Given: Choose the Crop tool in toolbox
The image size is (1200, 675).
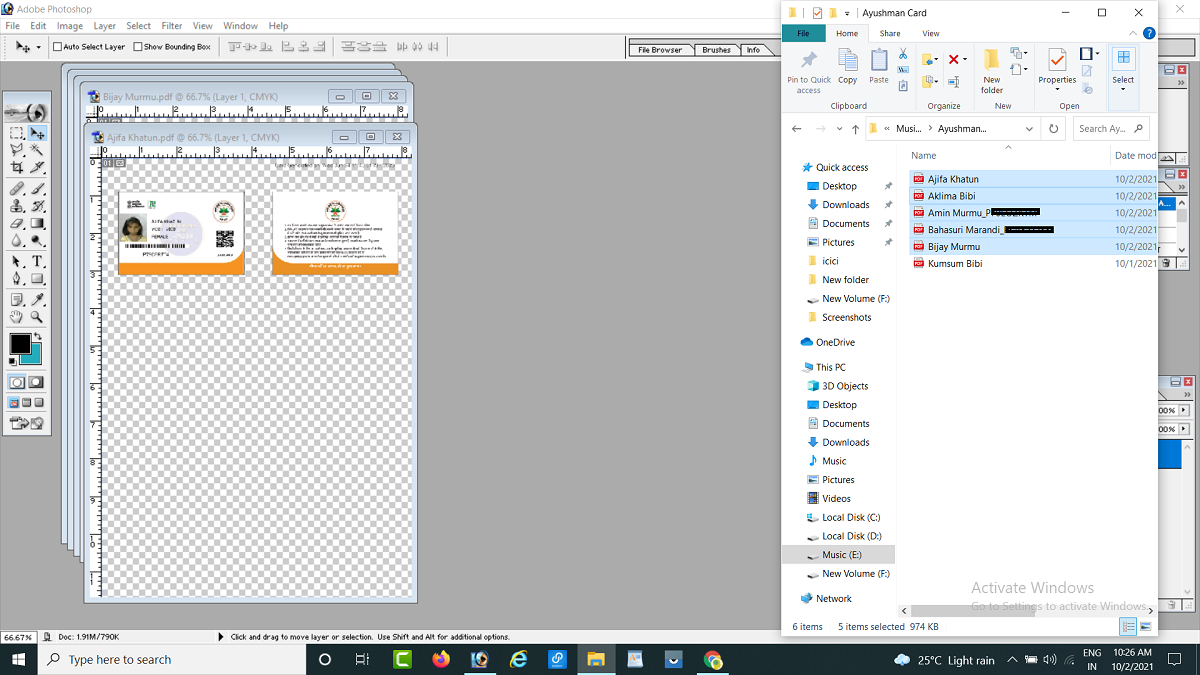Looking at the screenshot, I should (x=17, y=167).
